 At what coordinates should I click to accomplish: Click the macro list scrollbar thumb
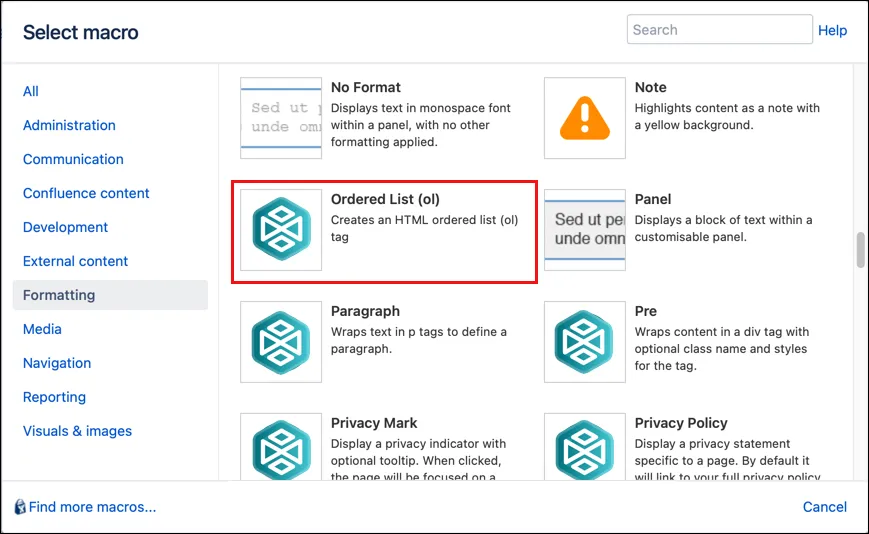tap(860, 250)
